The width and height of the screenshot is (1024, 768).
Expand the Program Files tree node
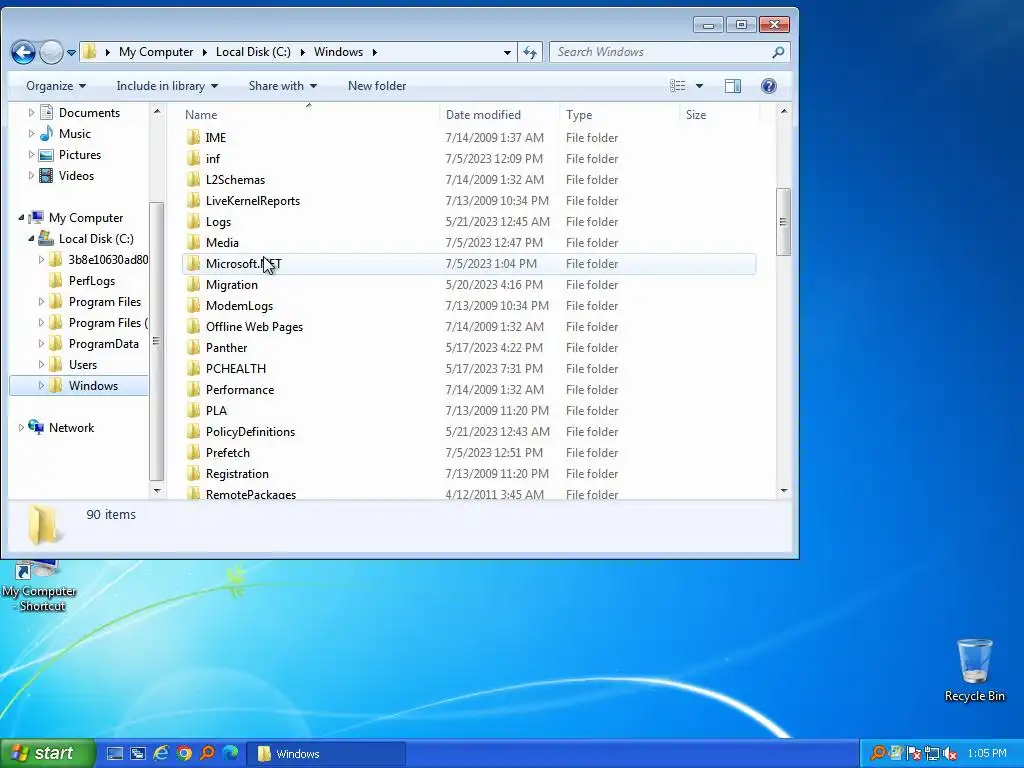click(x=41, y=302)
